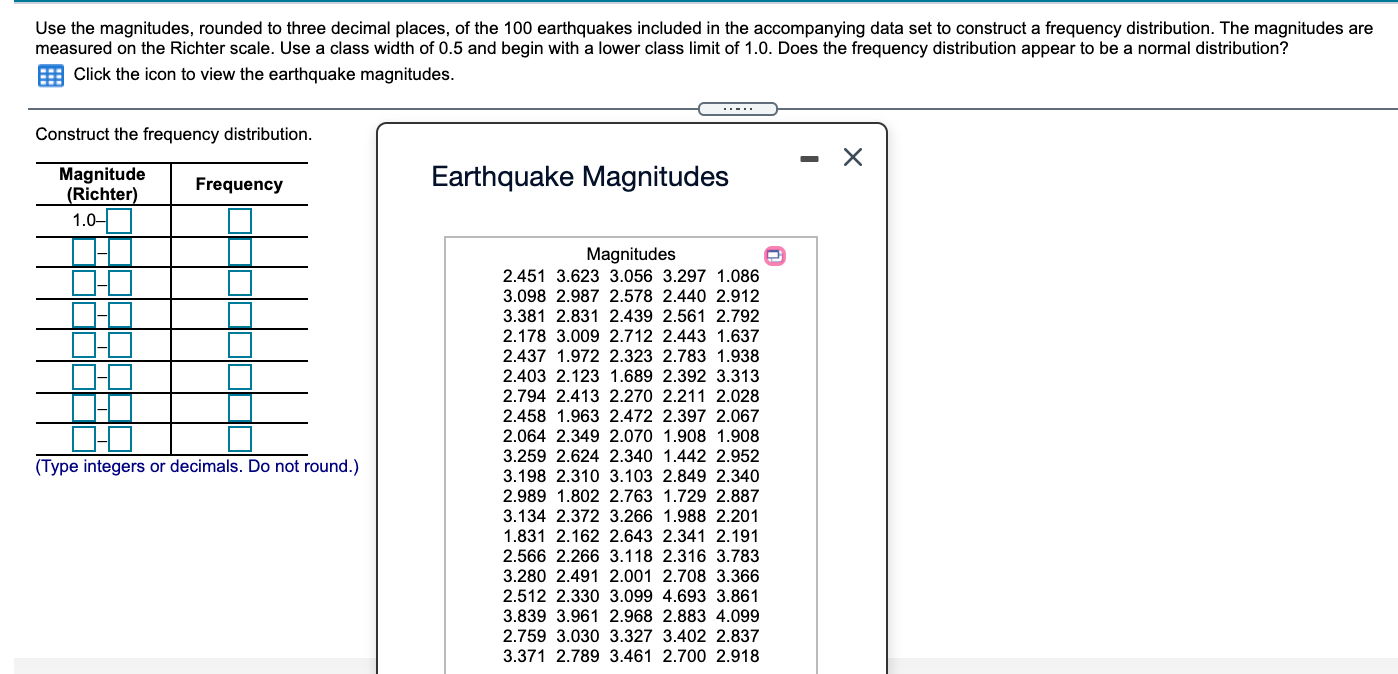
Task: Click the last Frequency answer box
Action: point(238,437)
